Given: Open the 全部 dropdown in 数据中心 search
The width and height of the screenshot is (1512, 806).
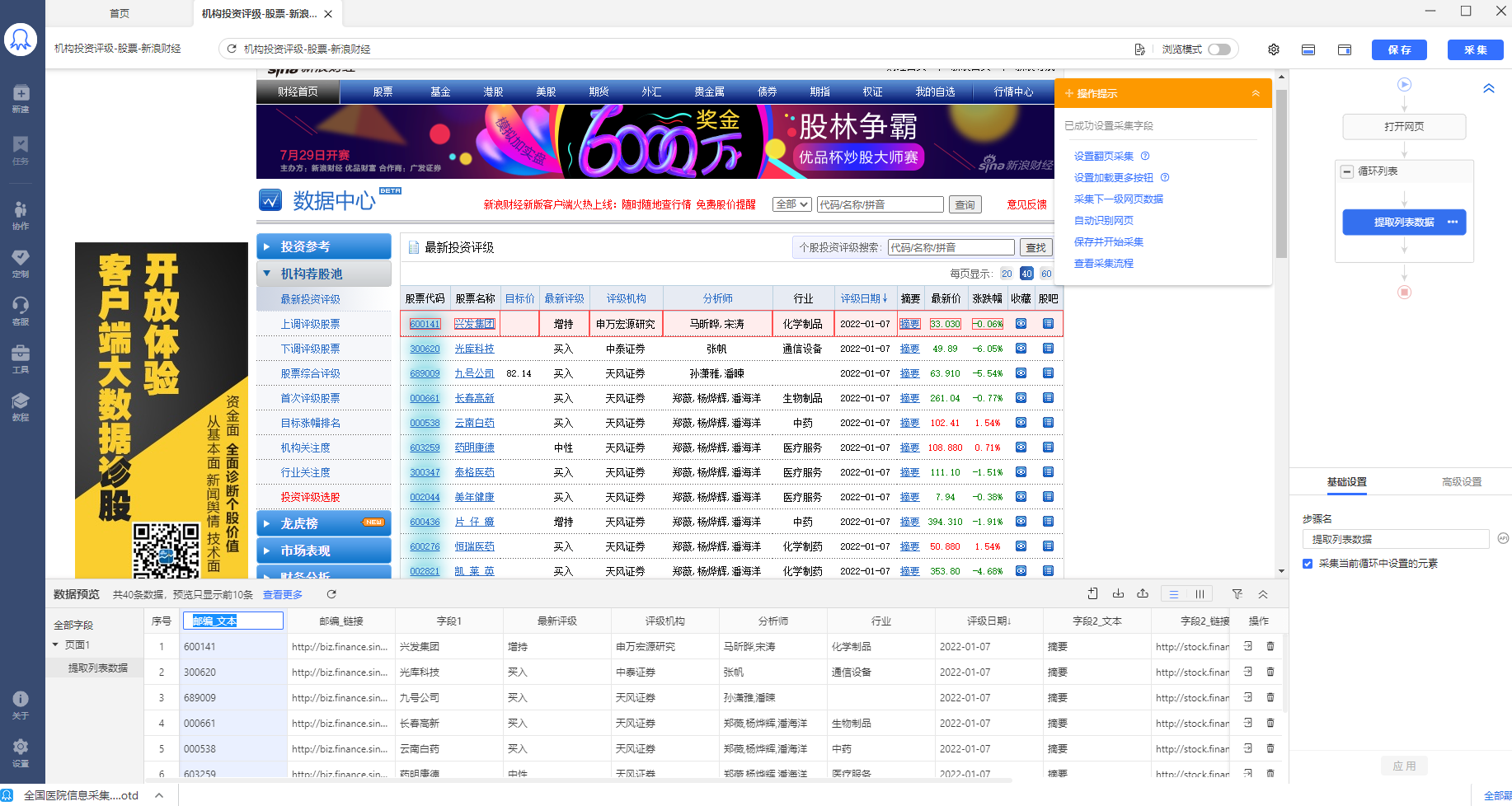Looking at the screenshot, I should [792, 204].
